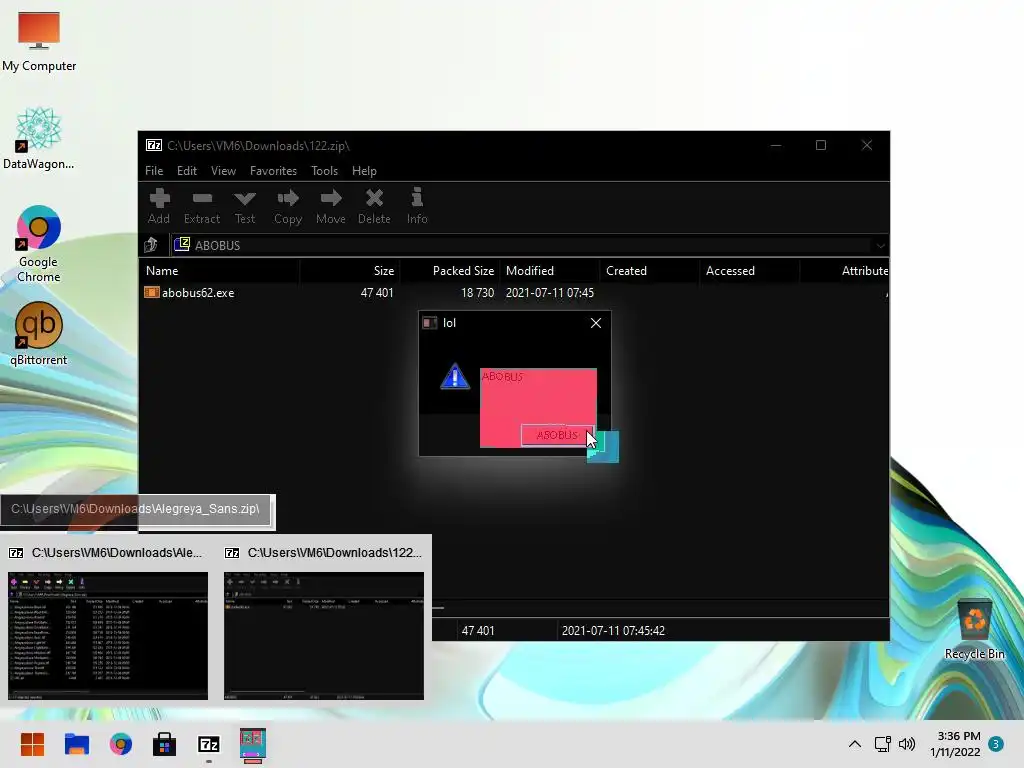This screenshot has height=768, width=1024.
Task: Sort by the Accessed column header
Action: (x=750, y=270)
